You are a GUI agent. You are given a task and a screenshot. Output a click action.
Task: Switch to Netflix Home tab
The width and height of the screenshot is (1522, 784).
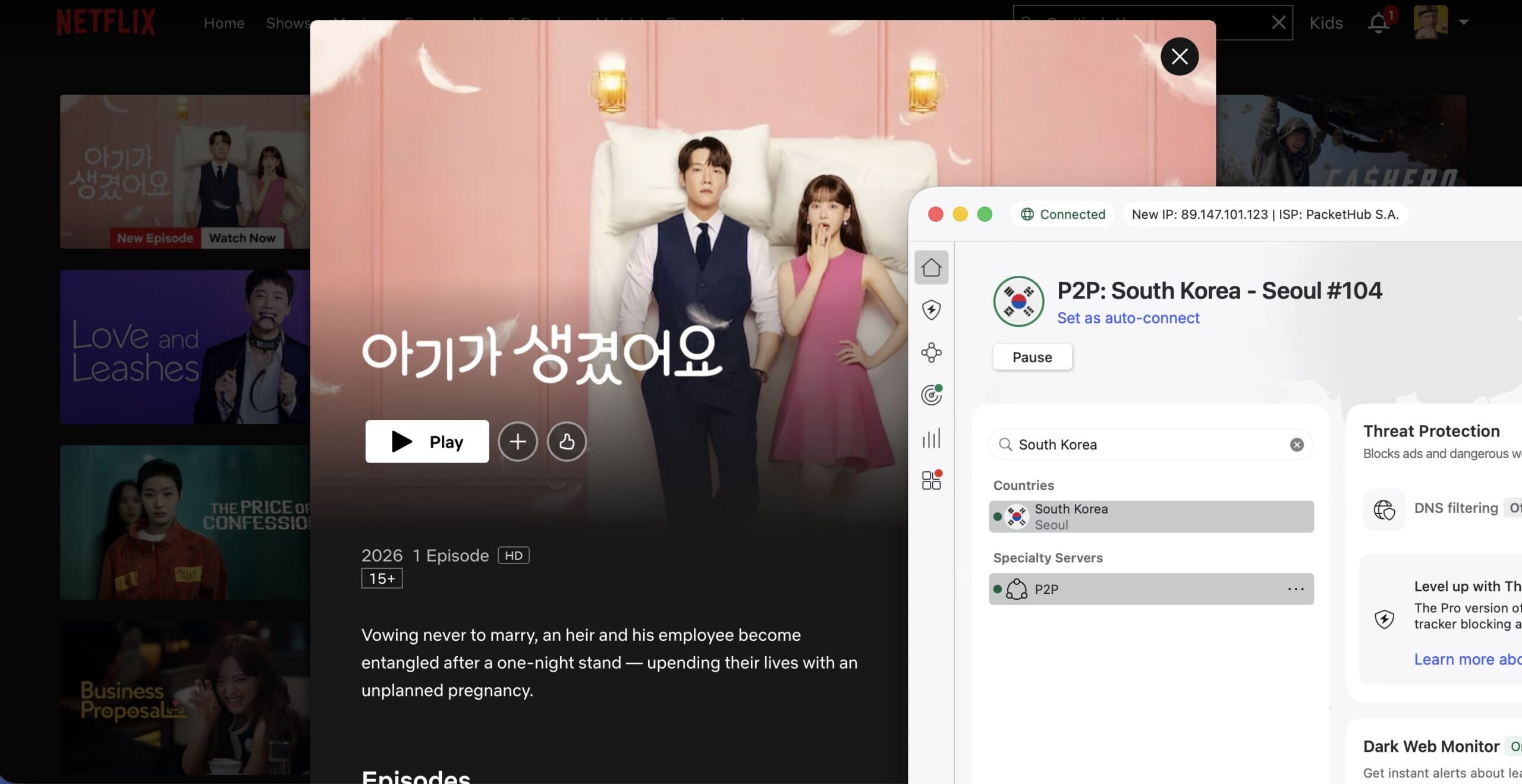(x=224, y=23)
